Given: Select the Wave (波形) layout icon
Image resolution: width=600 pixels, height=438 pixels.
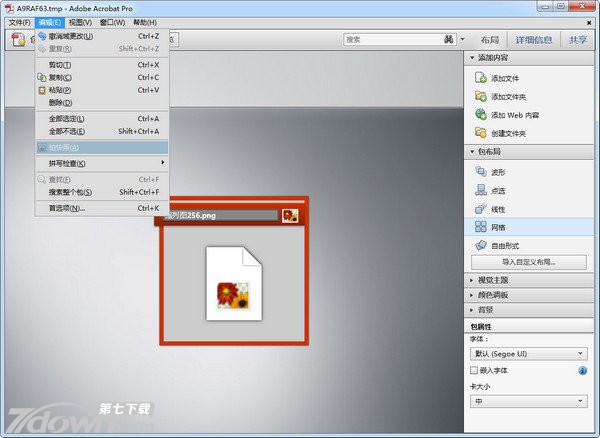Looking at the screenshot, I should [x=481, y=171].
